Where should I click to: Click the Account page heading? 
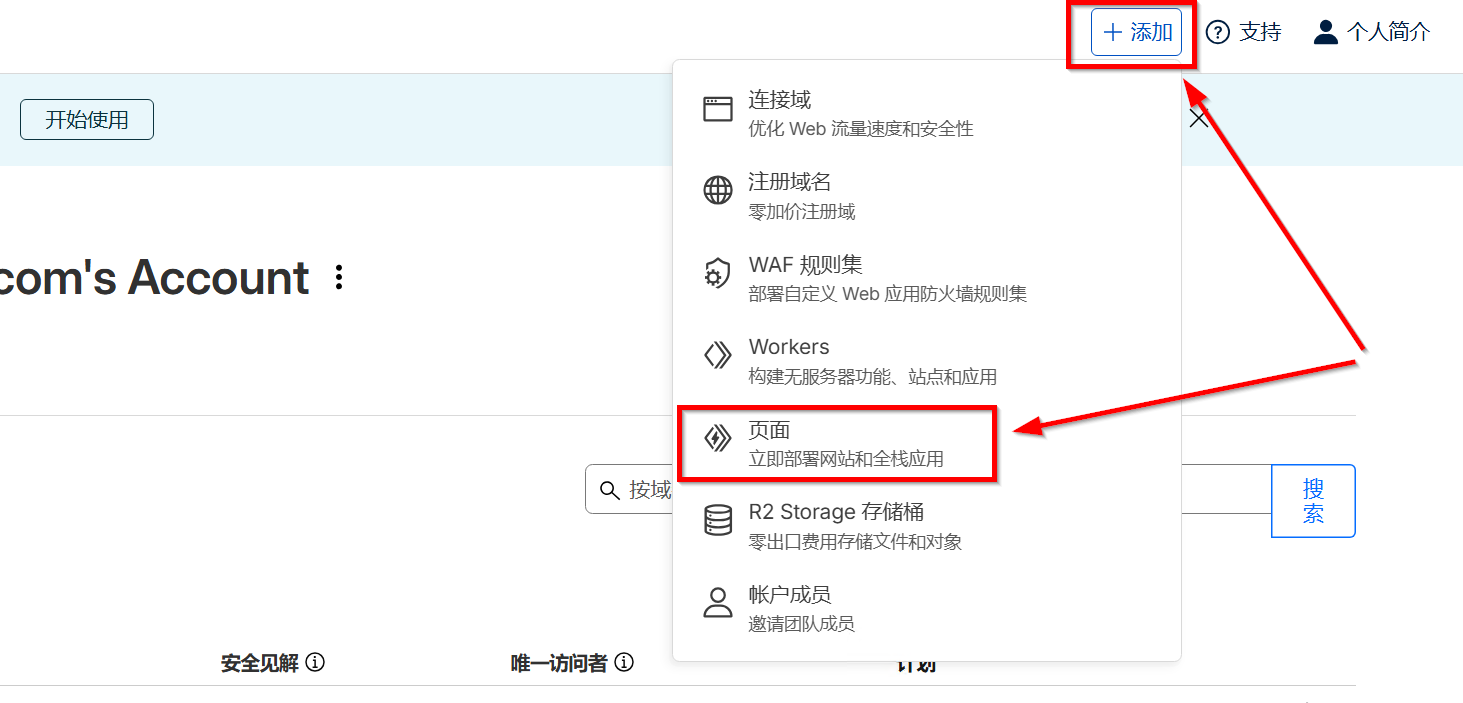[155, 277]
